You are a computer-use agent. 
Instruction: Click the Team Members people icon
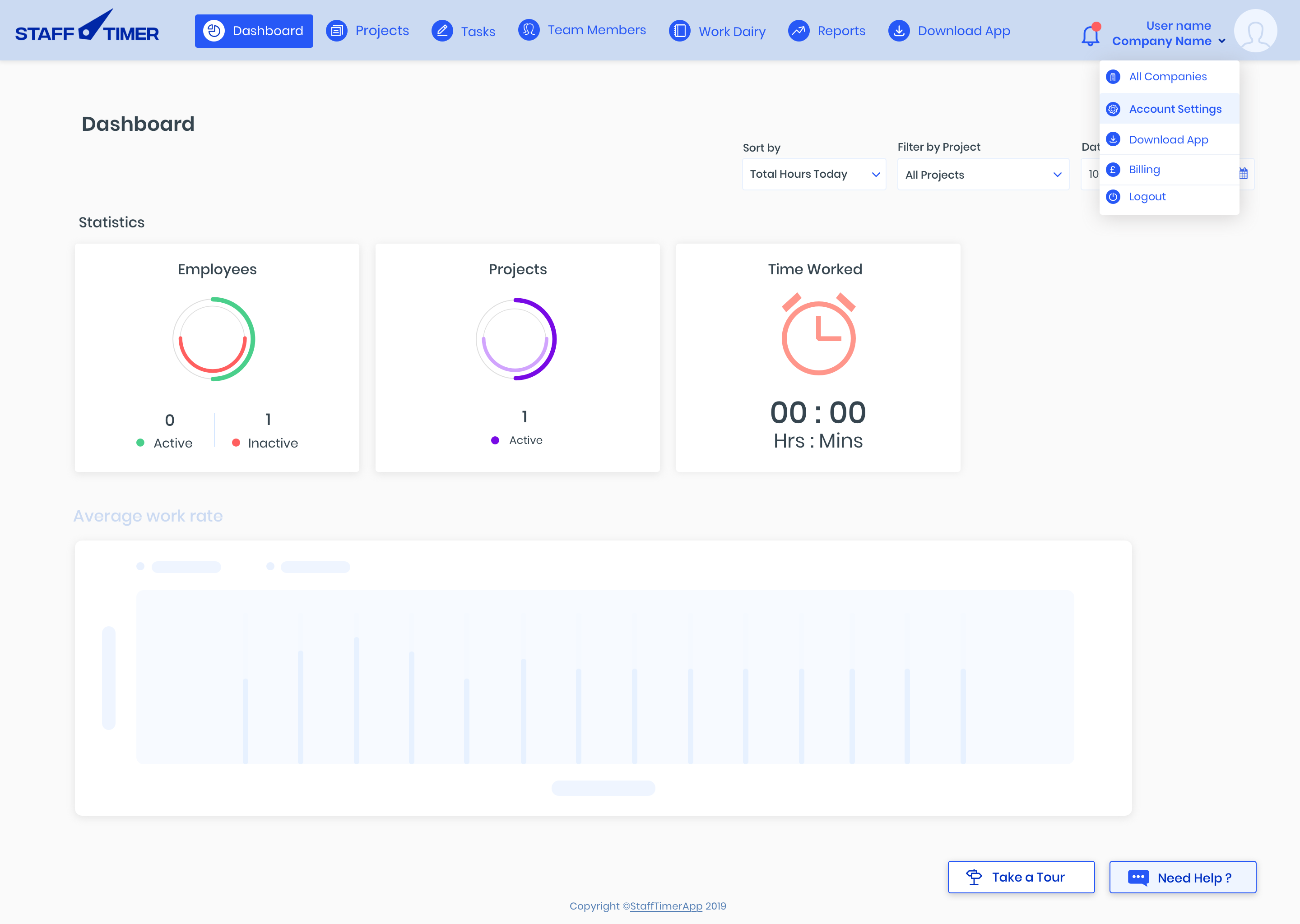pyautogui.click(x=529, y=30)
